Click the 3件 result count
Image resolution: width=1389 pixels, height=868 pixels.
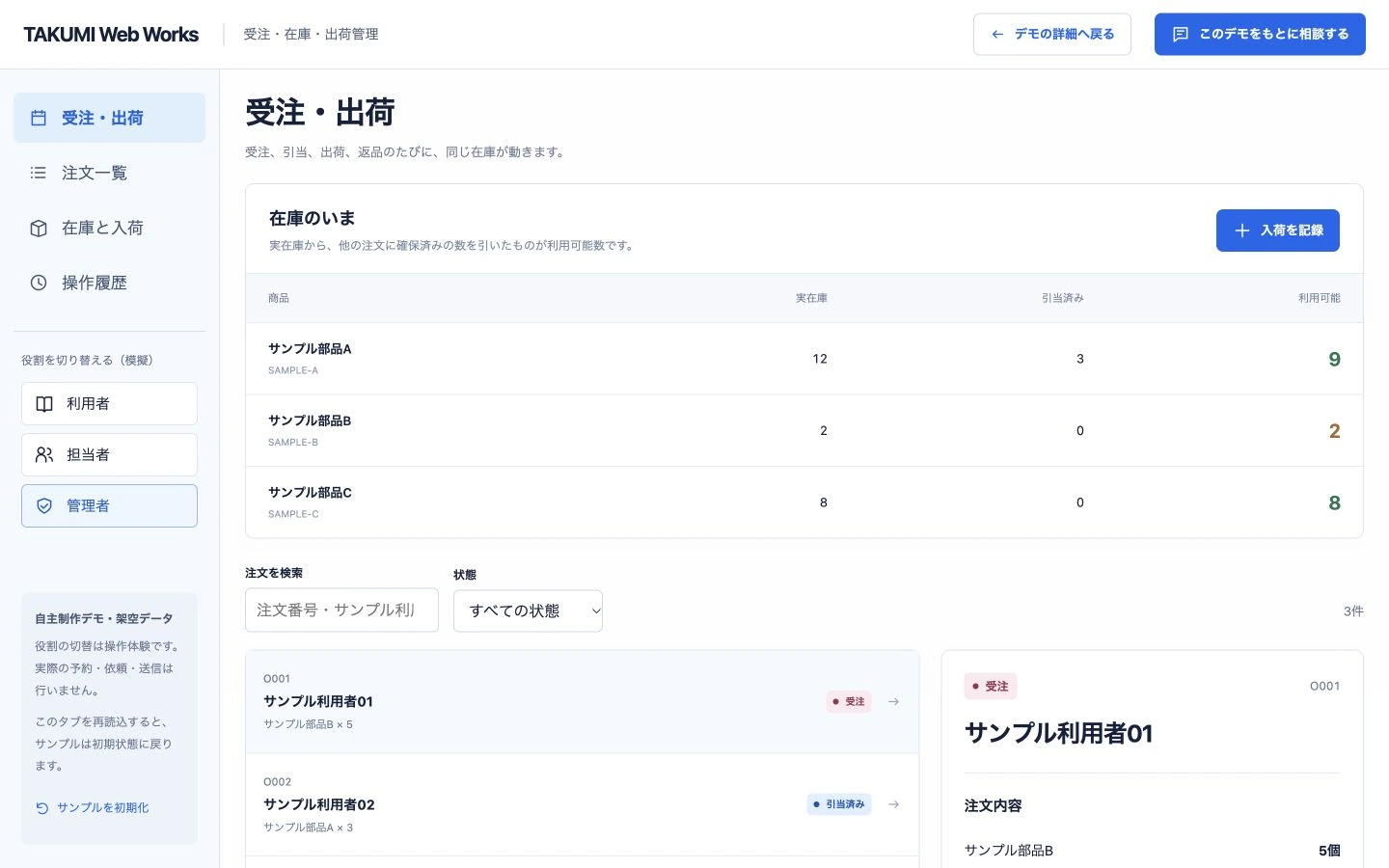point(1353,611)
